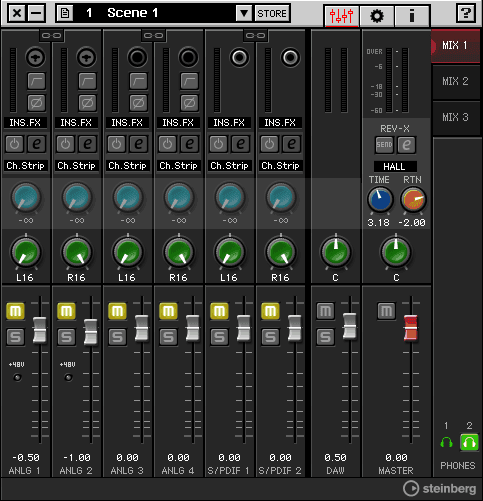Toggle stereo link for S/PDIF 1 and 2
483x501 pixels.
pyautogui.click(x=255, y=35)
